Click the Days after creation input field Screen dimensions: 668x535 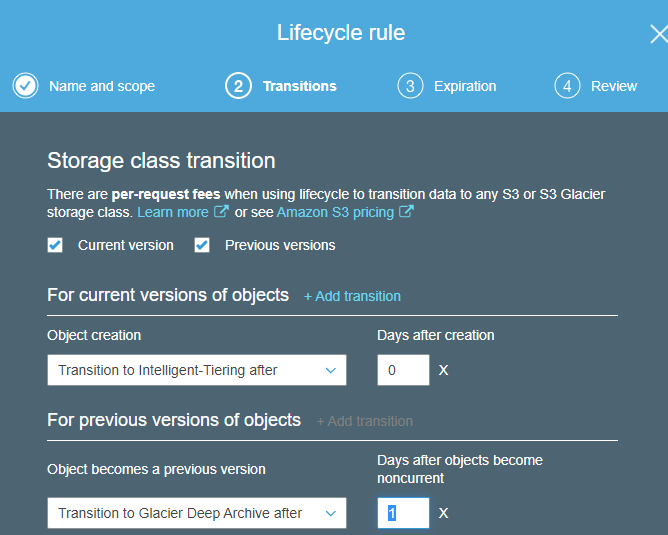(403, 370)
